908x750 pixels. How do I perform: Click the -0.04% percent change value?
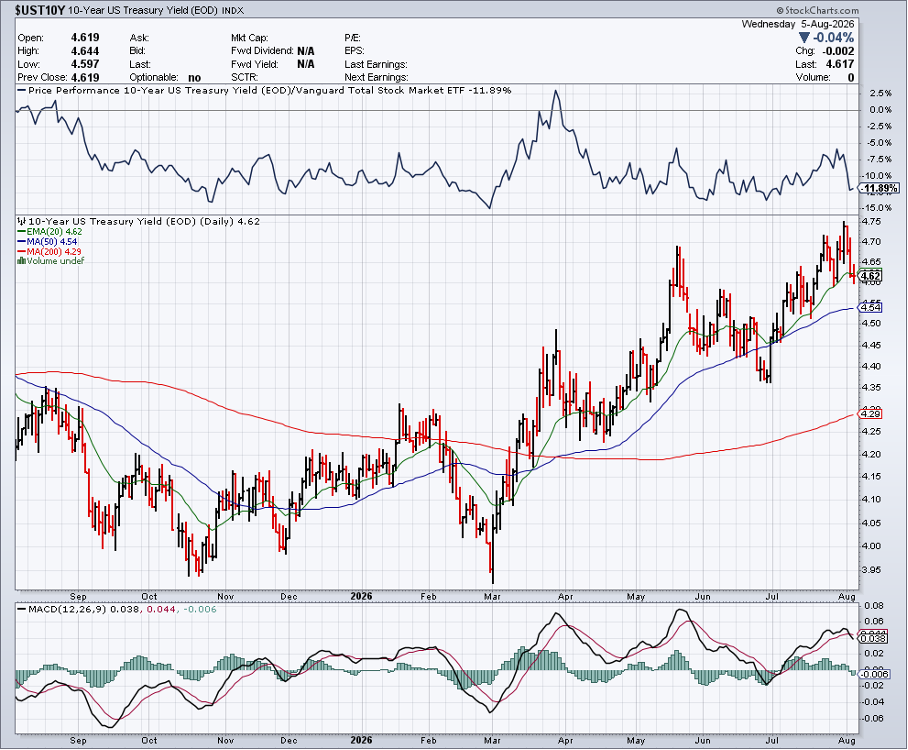(x=833, y=38)
